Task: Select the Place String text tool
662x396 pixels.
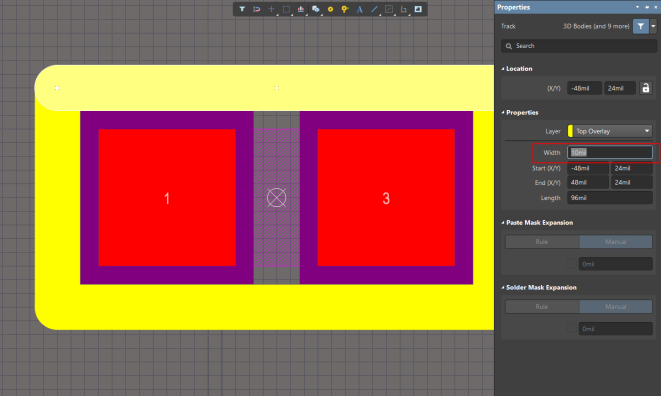Action: point(359,9)
